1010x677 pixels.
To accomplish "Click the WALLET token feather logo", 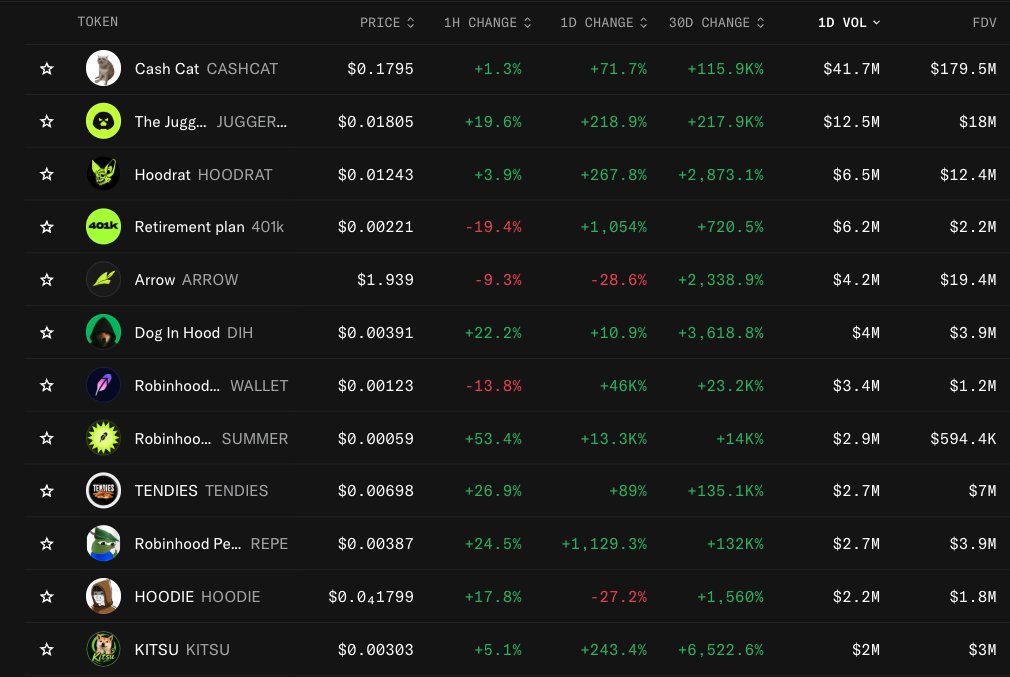I will 103,385.
